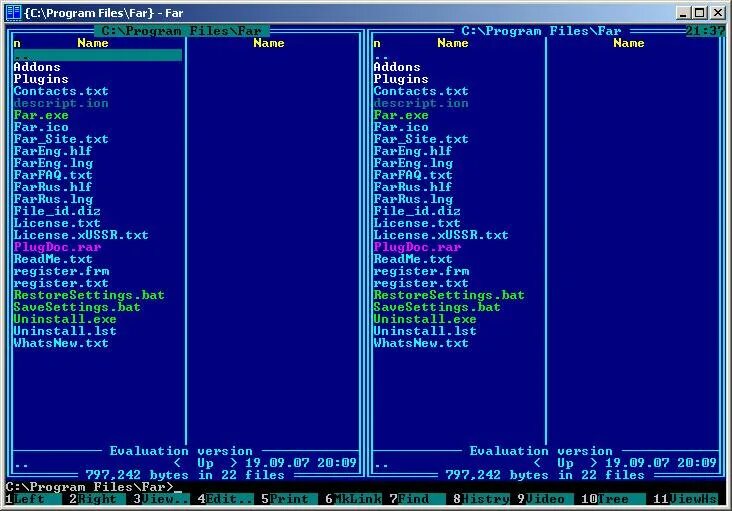The image size is (732, 511).
Task: Click the command line prompt field
Action: [364, 487]
